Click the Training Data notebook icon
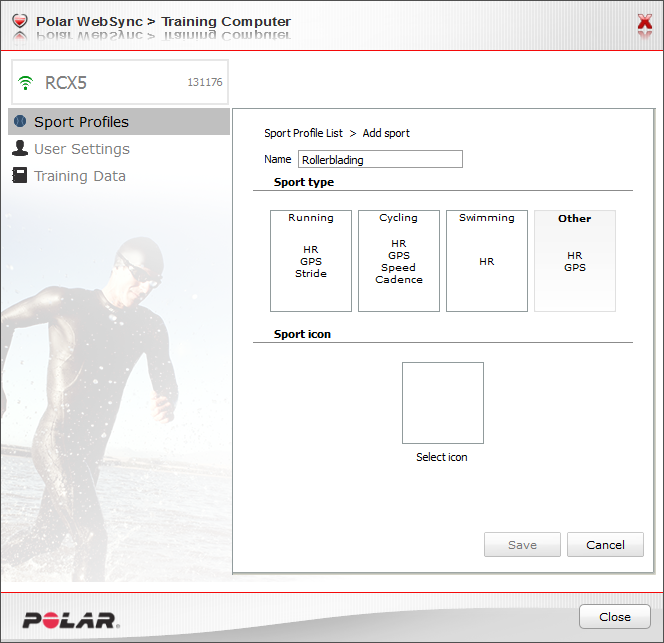The width and height of the screenshot is (664, 643). pyautogui.click(x=19, y=175)
